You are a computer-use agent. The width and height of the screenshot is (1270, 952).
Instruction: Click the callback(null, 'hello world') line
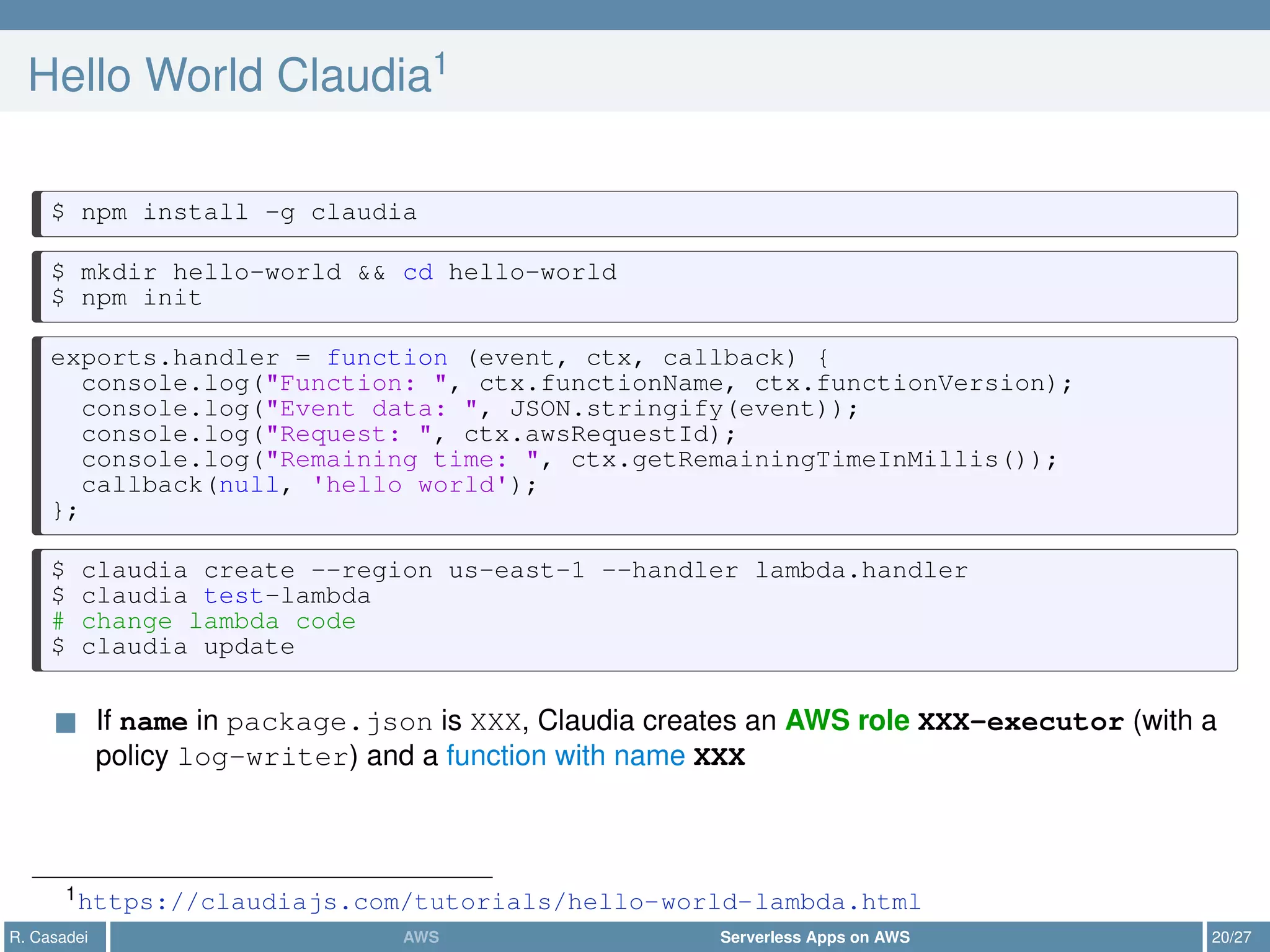[x=309, y=485]
